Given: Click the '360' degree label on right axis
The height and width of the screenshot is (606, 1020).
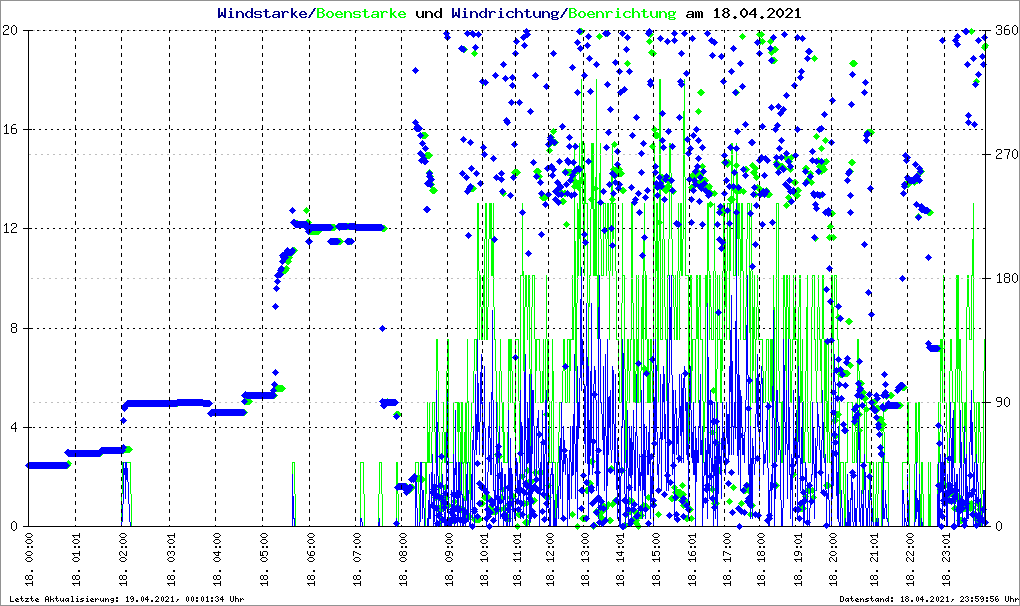Looking at the screenshot, I should tap(1005, 31).
